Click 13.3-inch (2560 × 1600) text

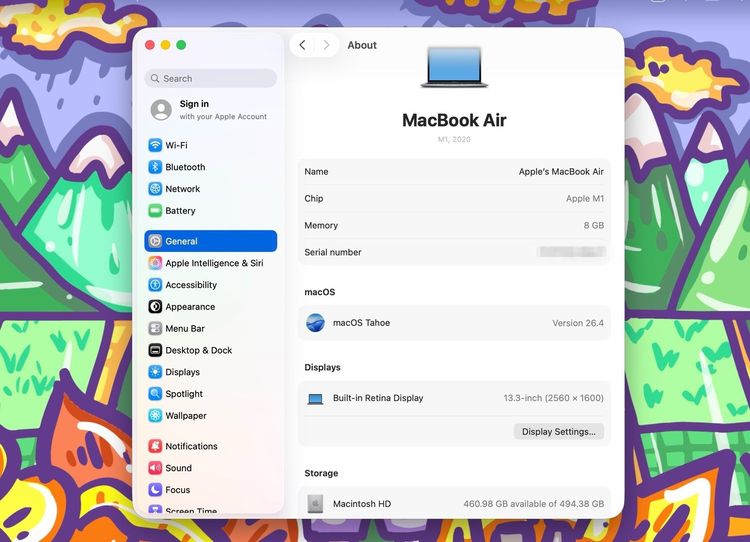[553, 398]
